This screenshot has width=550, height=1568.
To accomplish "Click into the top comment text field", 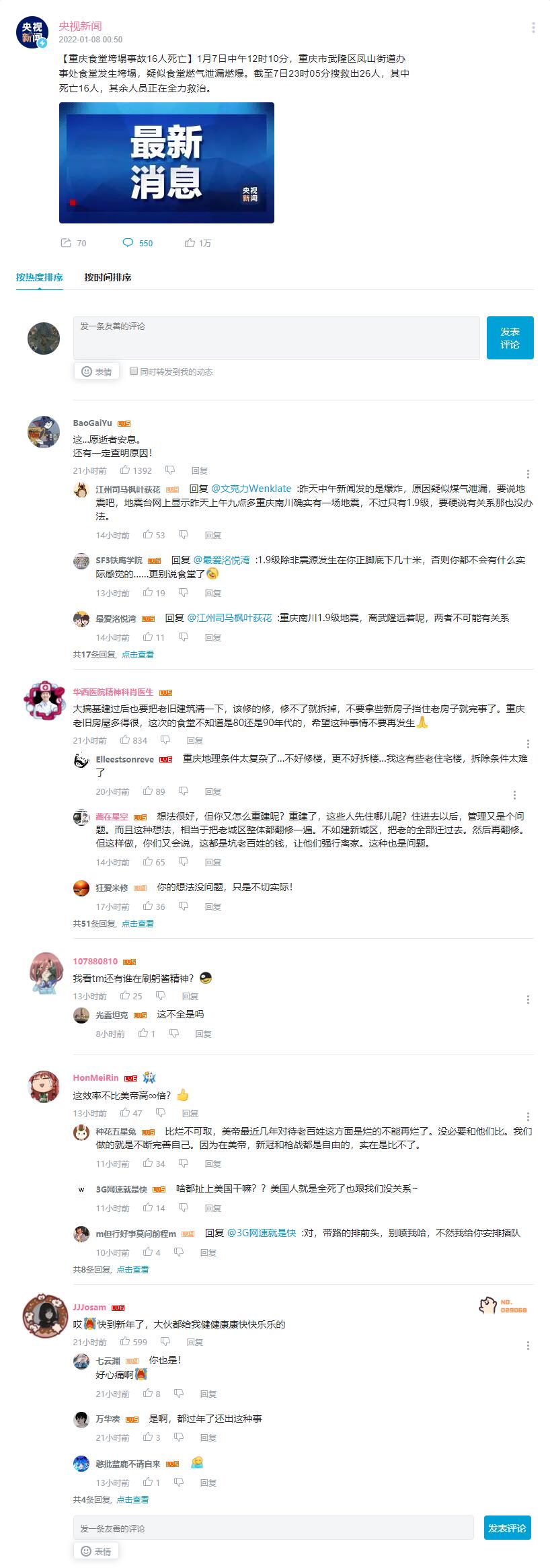I will coord(276,338).
